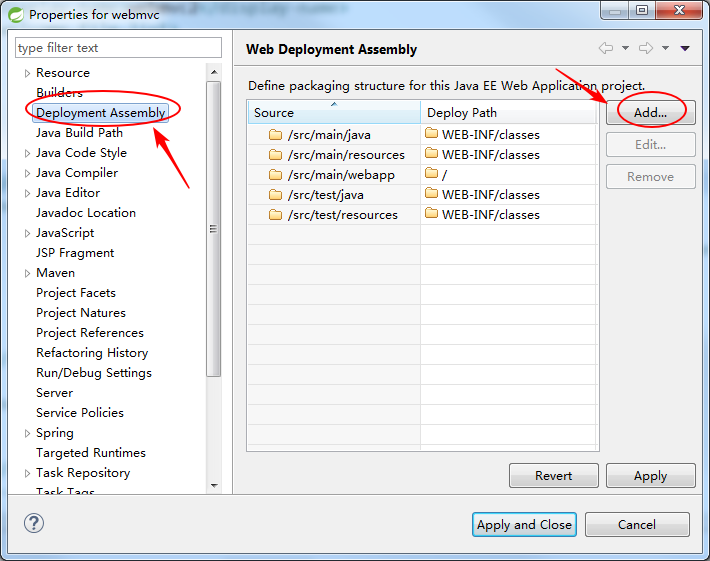Viewport: 710px width, 561px height.
Task: Click the forward navigation arrow icon
Action: tap(646, 48)
